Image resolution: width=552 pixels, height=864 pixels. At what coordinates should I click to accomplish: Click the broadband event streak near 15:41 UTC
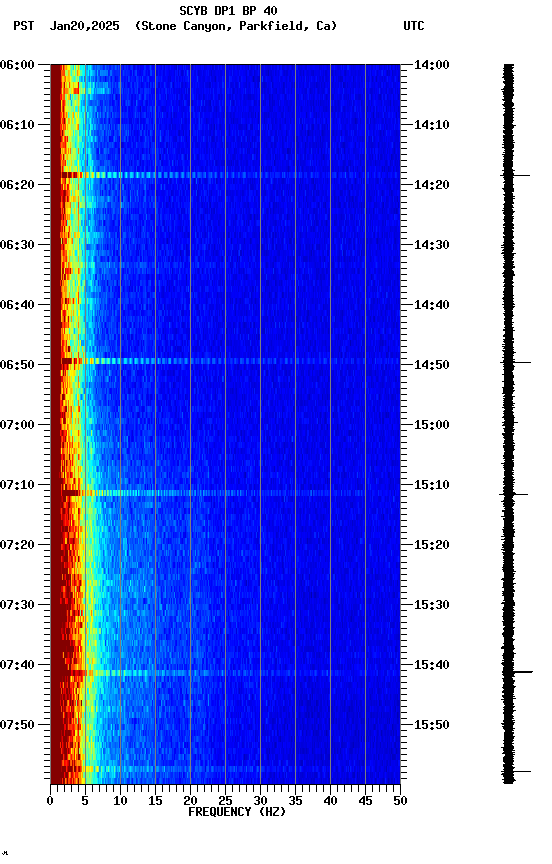pos(225,673)
